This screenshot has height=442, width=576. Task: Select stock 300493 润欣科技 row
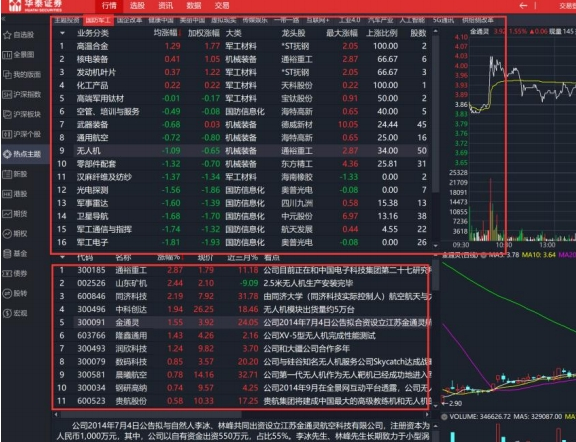coord(242,349)
